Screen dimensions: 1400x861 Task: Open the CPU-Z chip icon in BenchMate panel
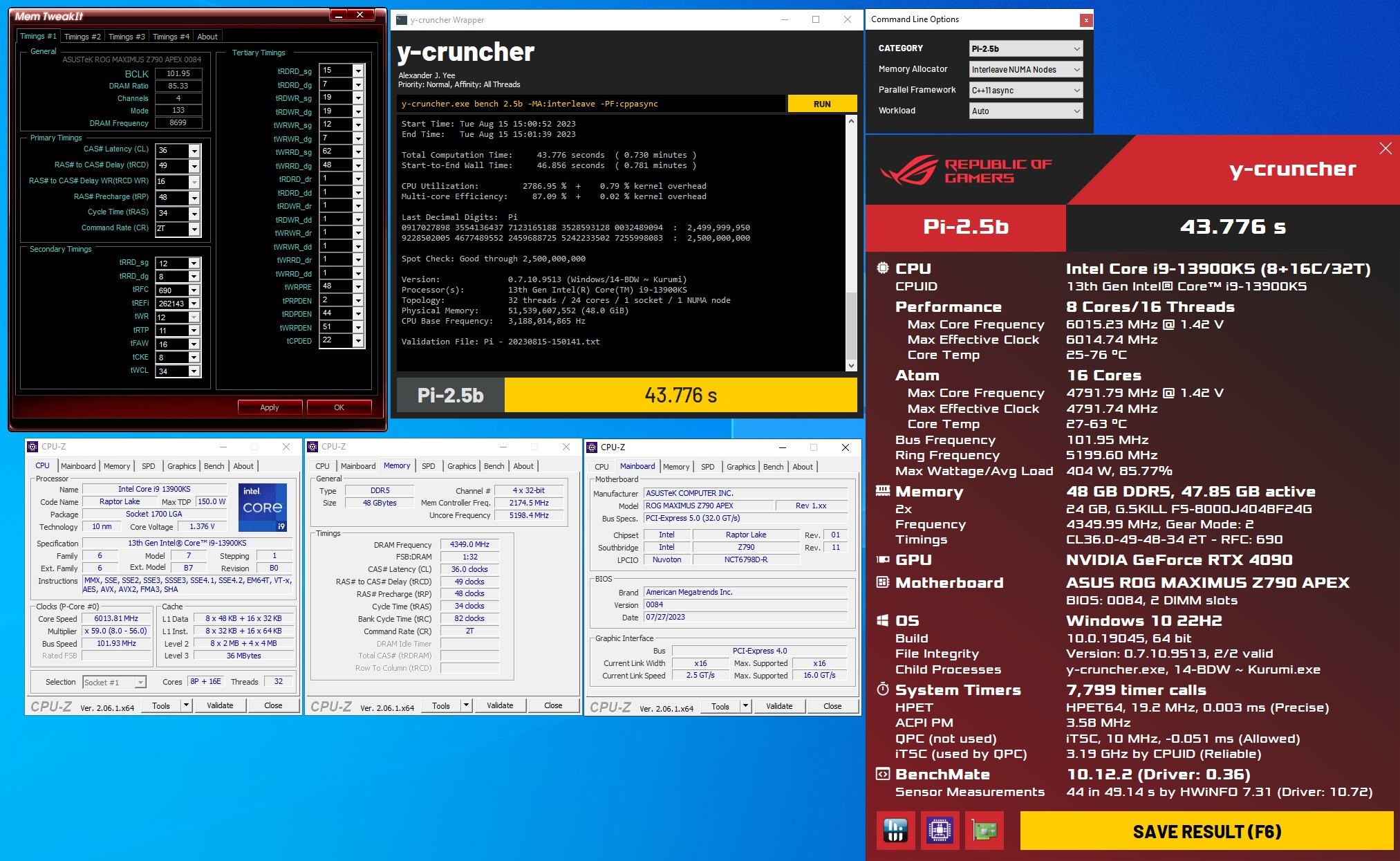click(x=939, y=830)
